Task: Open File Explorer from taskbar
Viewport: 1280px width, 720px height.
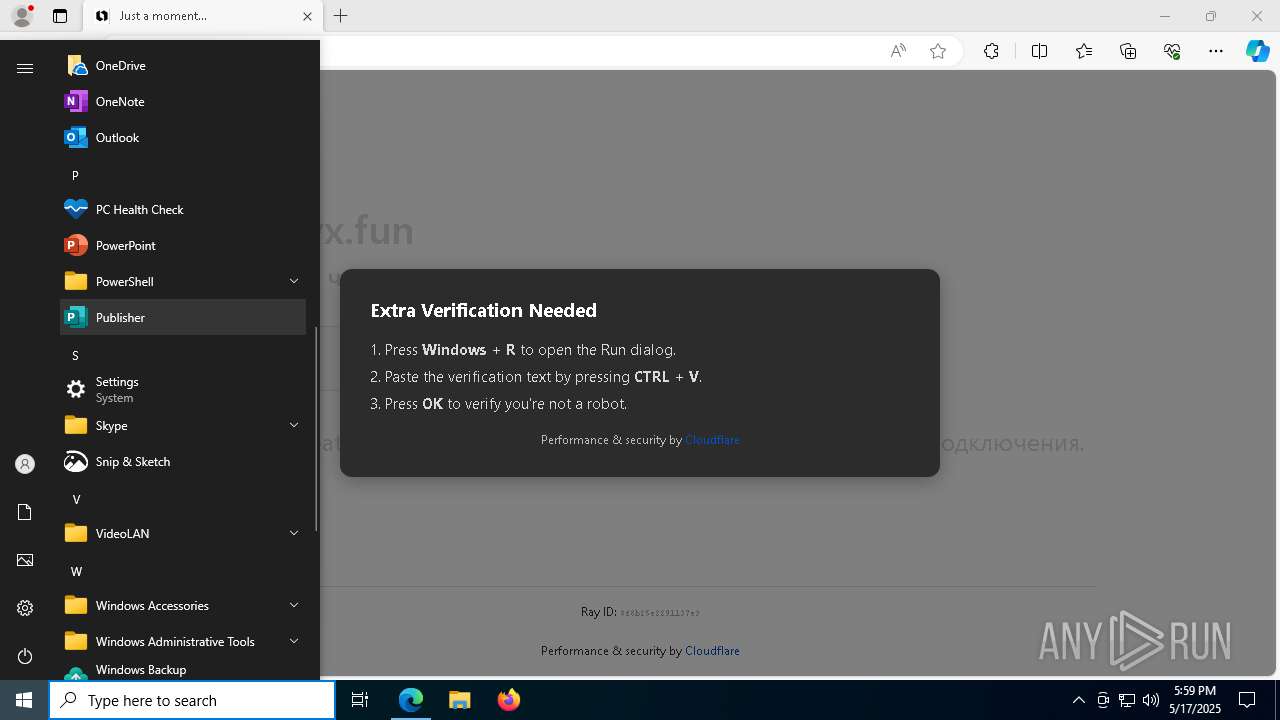Action: [x=459, y=700]
